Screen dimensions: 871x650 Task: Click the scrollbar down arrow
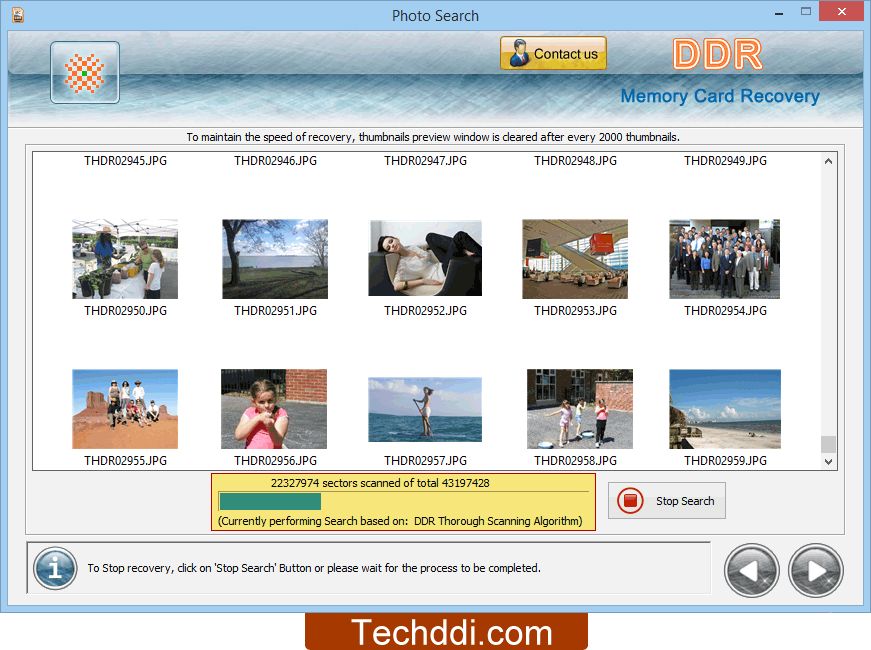[x=828, y=462]
